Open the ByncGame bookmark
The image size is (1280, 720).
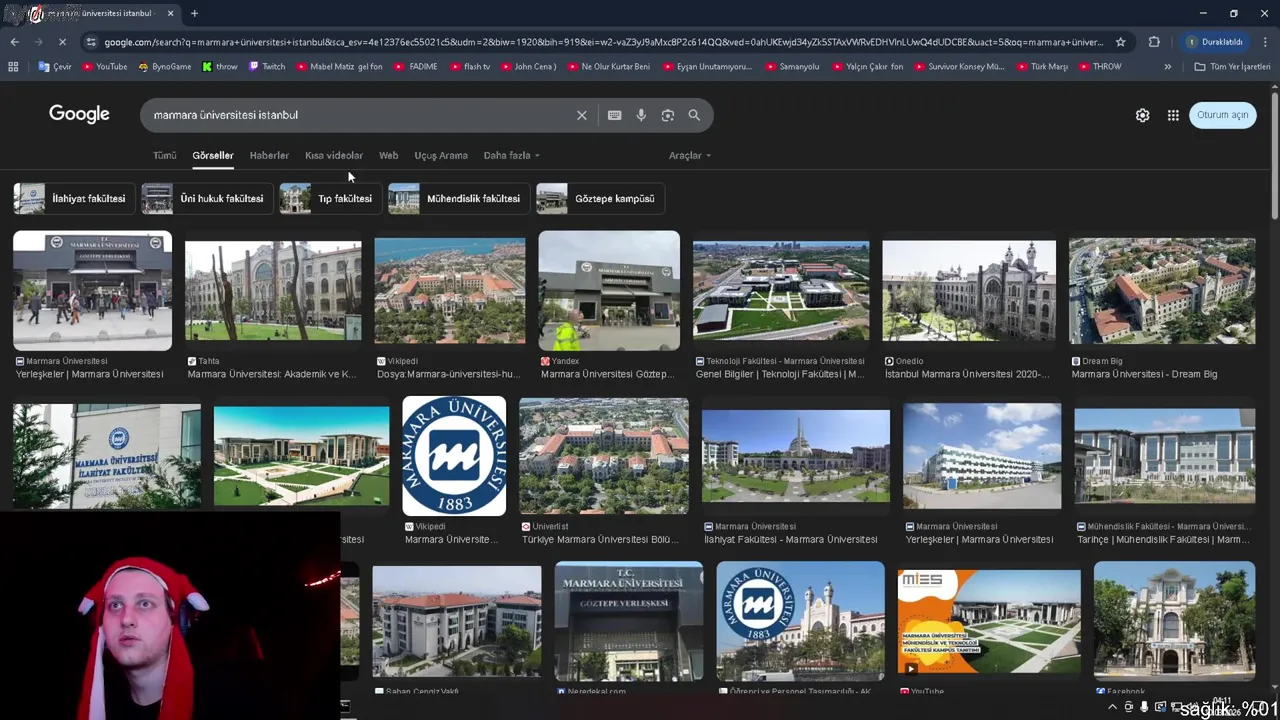165,67
